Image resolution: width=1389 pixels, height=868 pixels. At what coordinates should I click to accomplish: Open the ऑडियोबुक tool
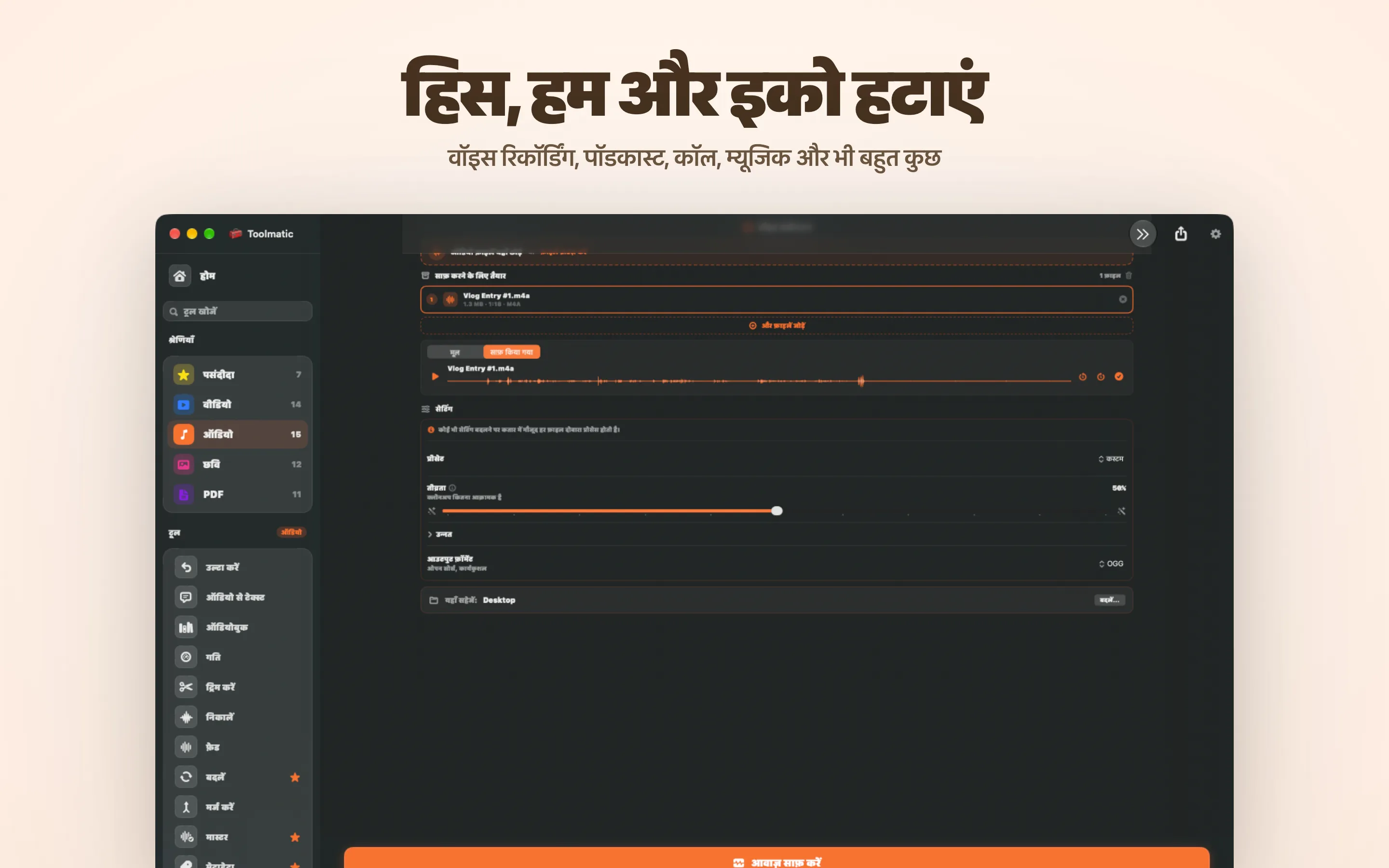(238, 627)
